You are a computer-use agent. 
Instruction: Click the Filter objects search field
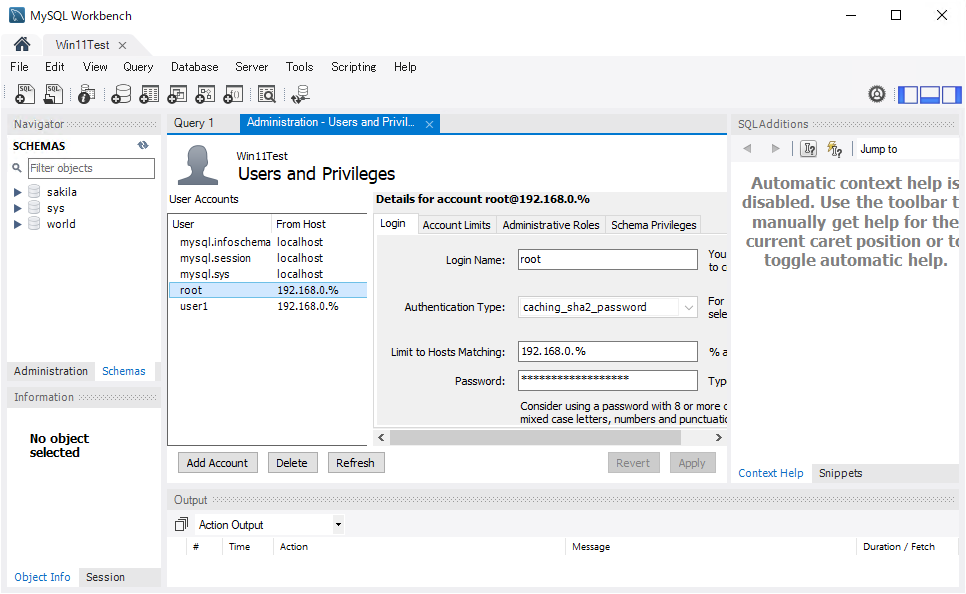click(91, 168)
